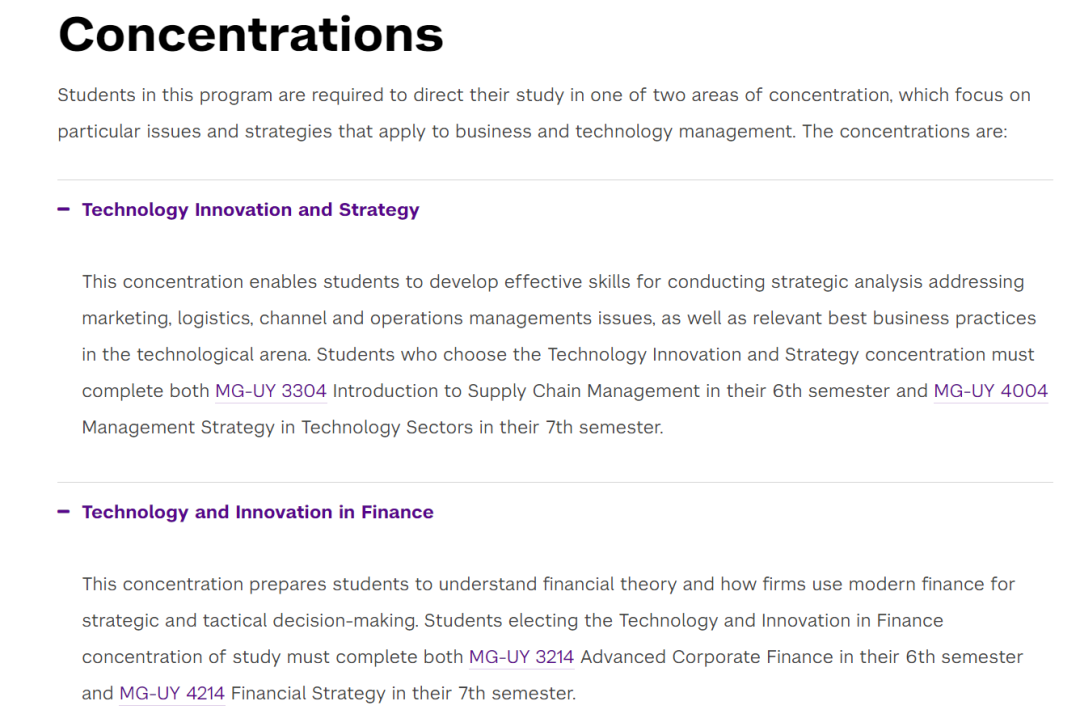Collapse section via minus icon beside Technology Innovation and Strategy

pyautogui.click(x=63, y=209)
